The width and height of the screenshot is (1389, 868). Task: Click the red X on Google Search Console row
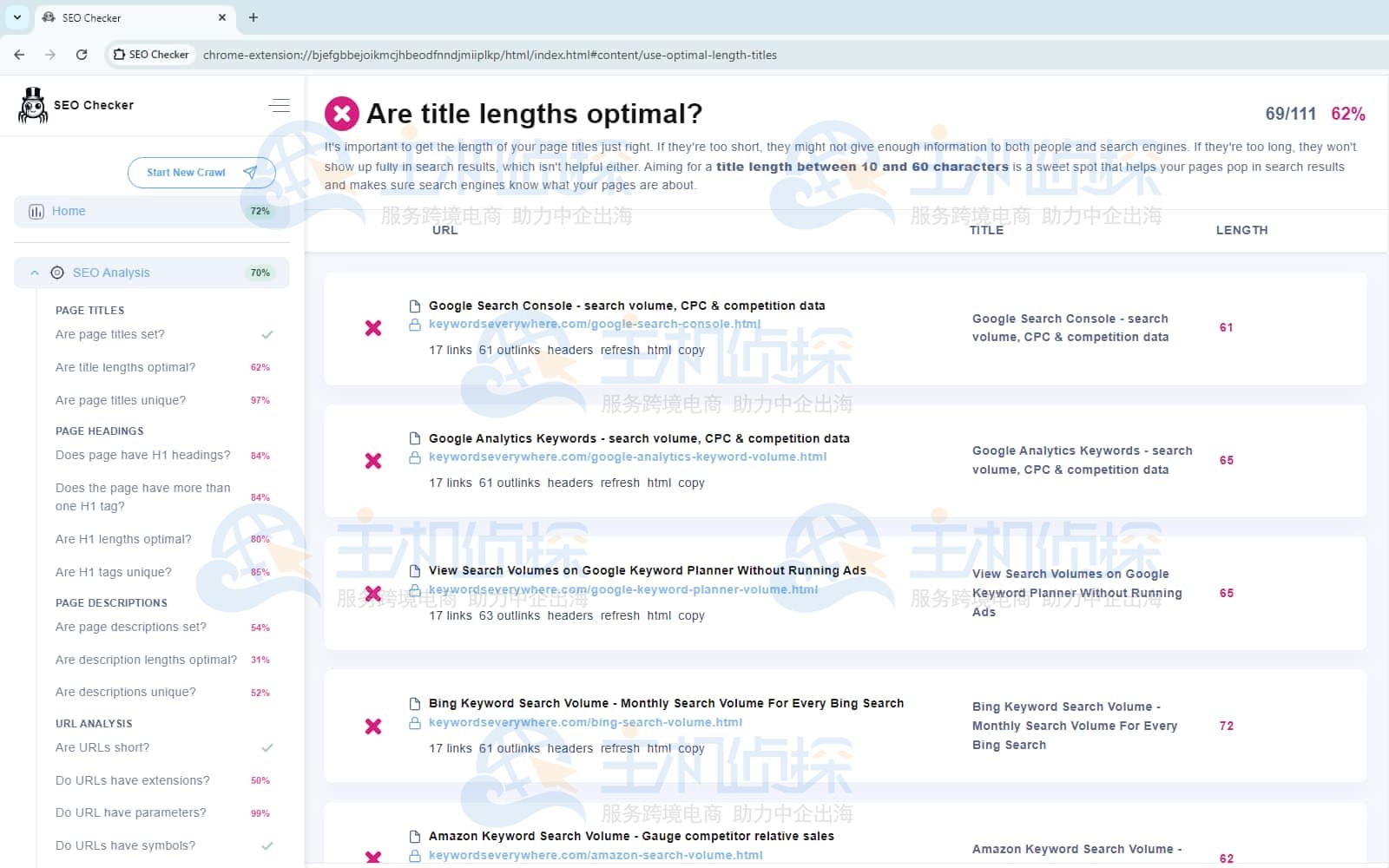point(373,328)
